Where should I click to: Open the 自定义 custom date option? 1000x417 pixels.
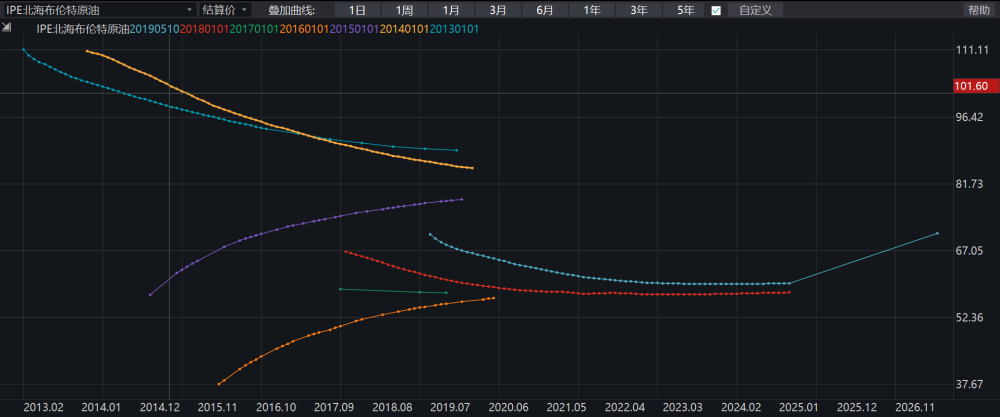tap(755, 10)
